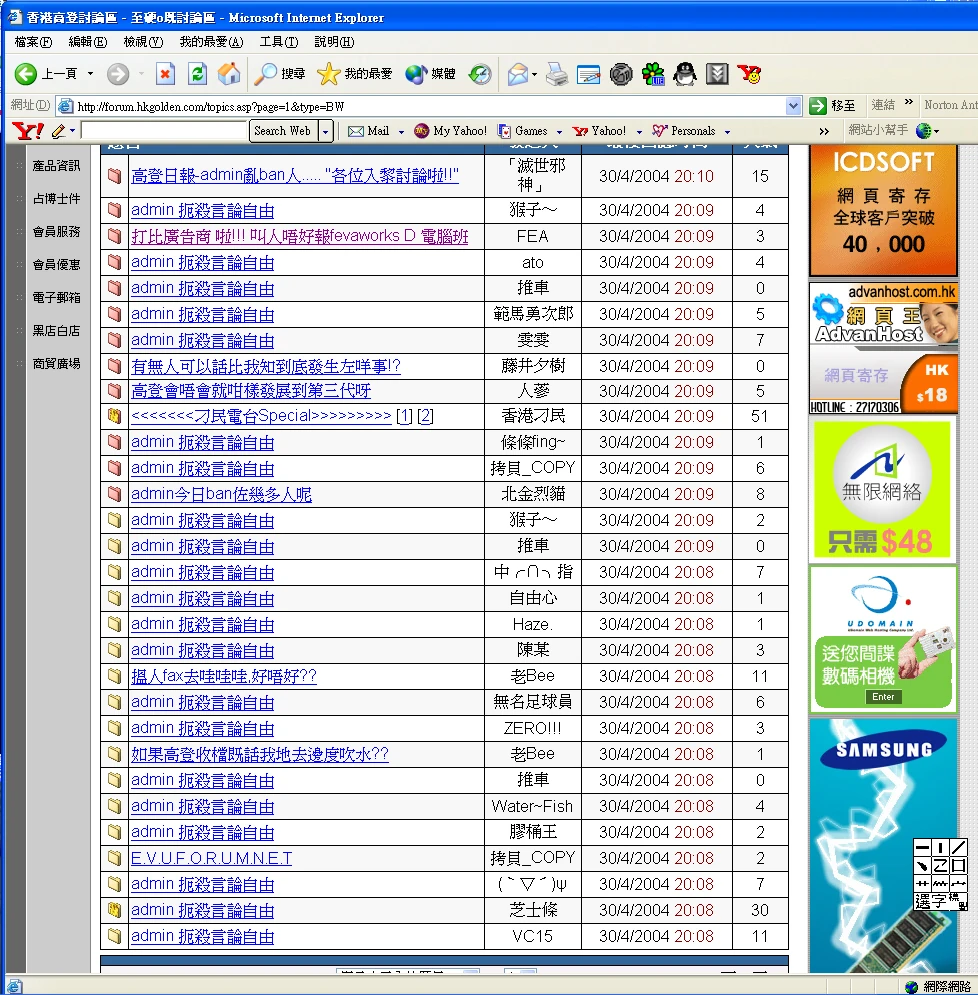Click the gray checkmark box toolbar icon
978x995 pixels.
tap(717, 74)
